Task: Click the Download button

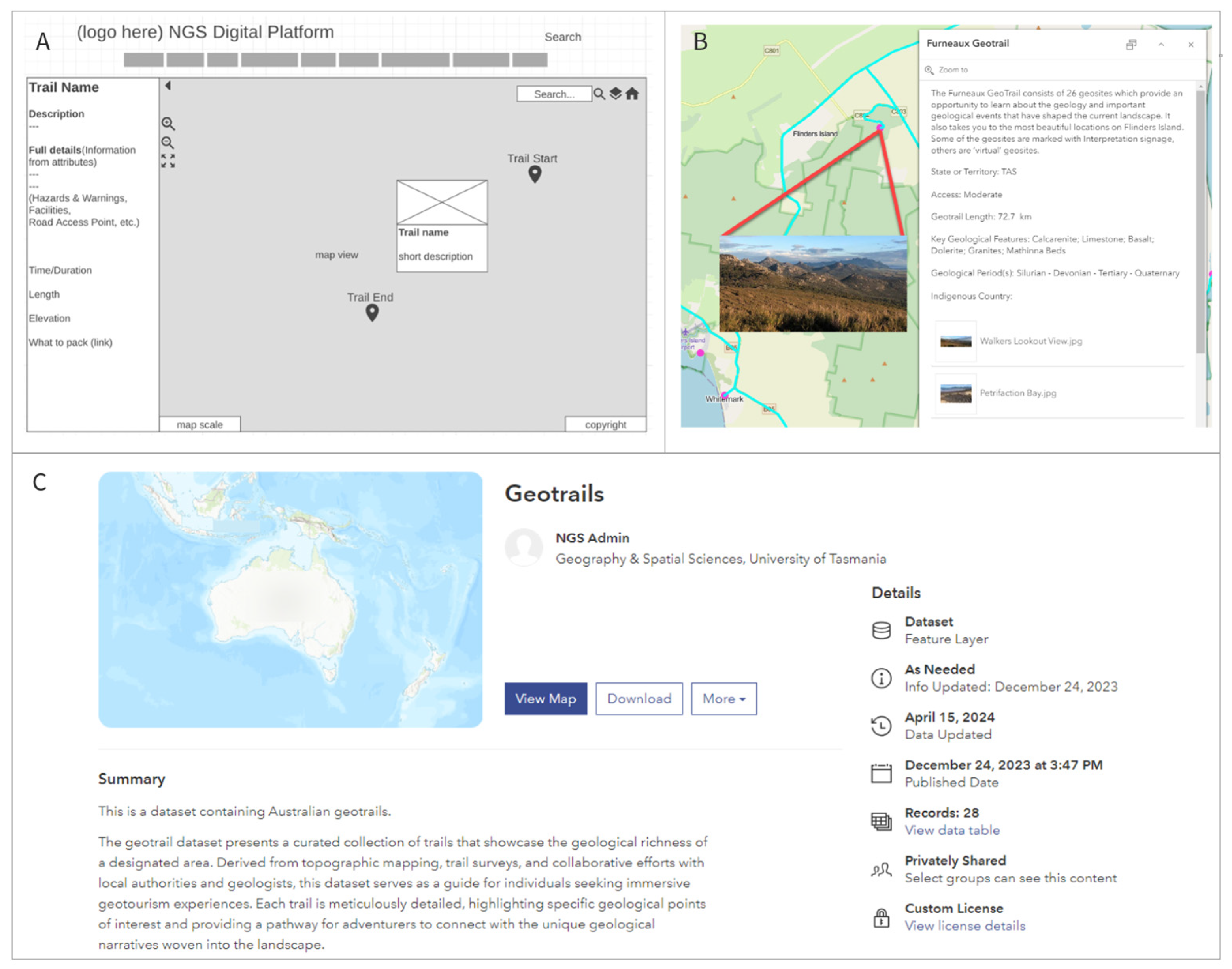Action: click(639, 699)
